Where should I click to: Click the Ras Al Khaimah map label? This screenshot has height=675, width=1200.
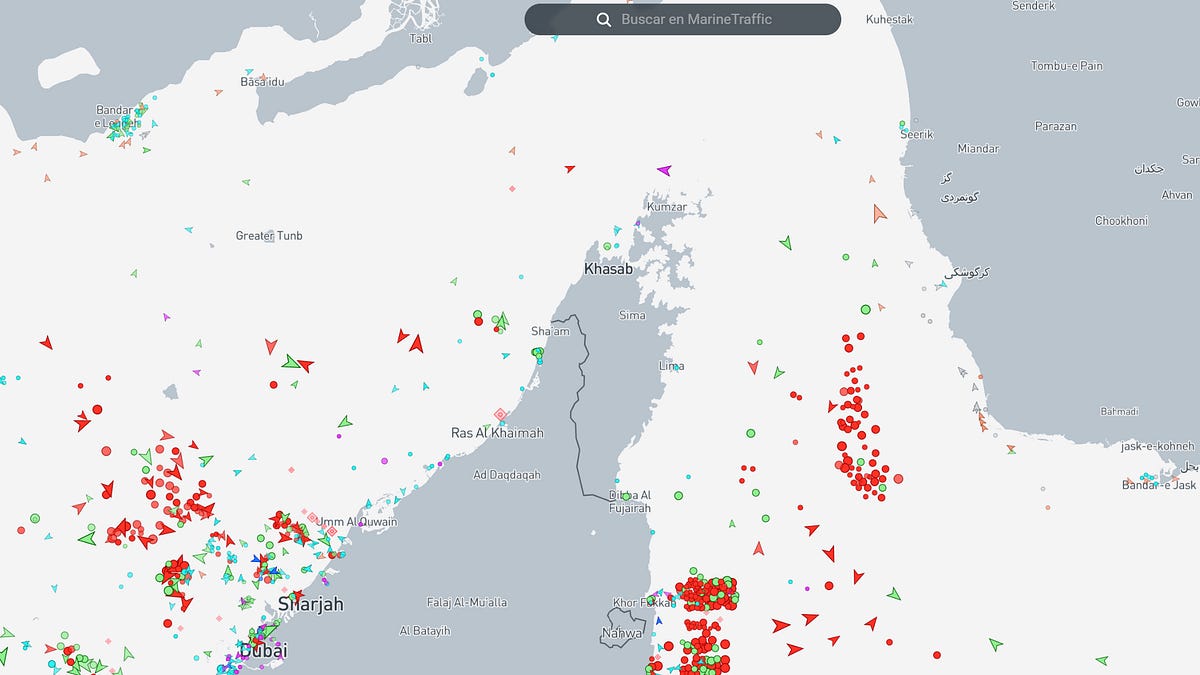497,433
